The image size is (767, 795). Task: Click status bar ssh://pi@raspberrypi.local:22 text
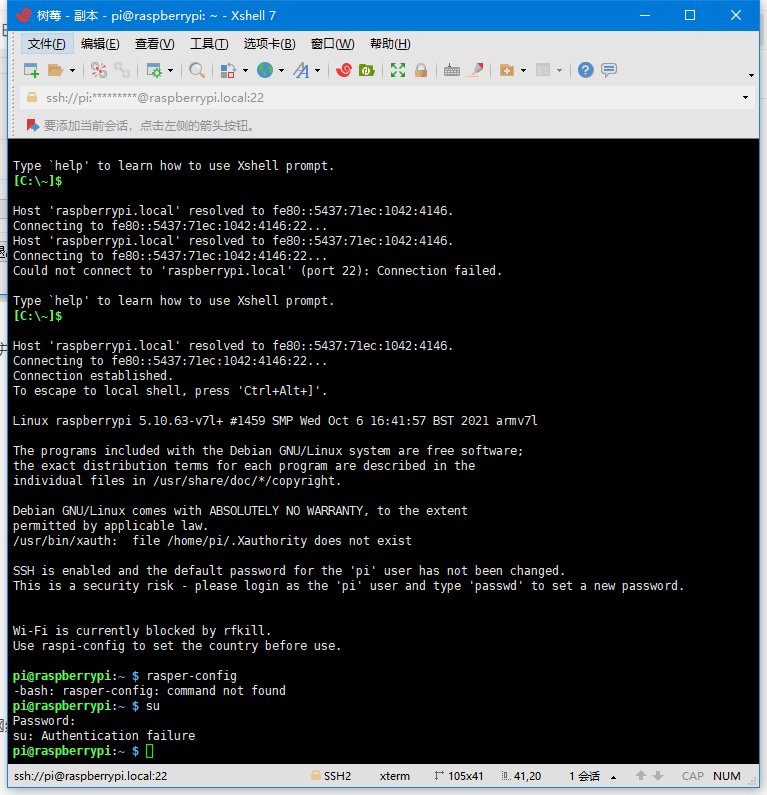(90, 776)
